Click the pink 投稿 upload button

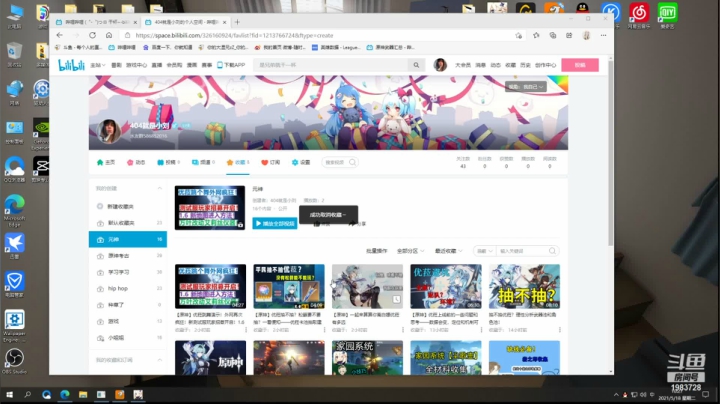(x=580, y=65)
